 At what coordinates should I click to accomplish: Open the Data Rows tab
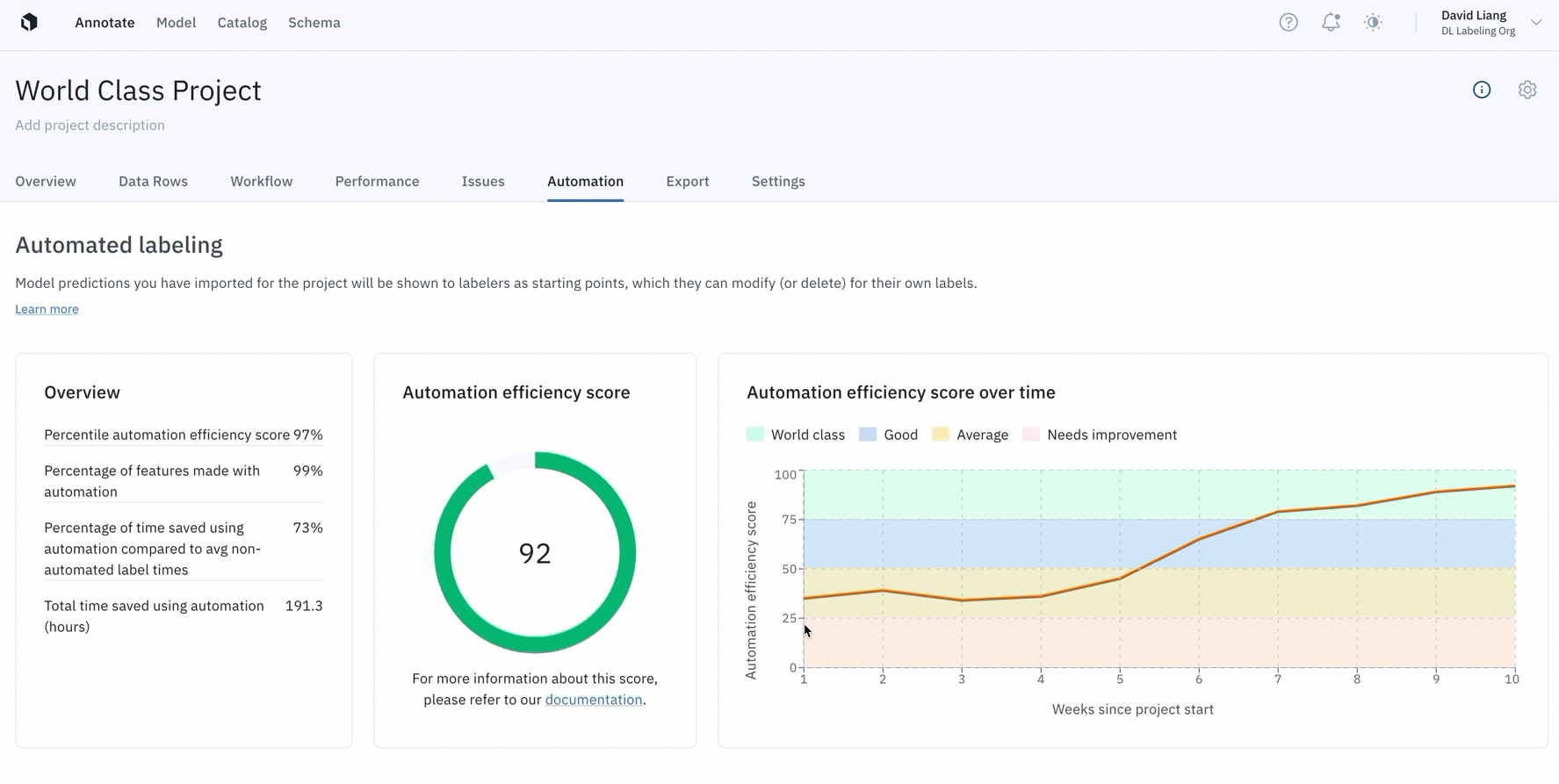(153, 181)
